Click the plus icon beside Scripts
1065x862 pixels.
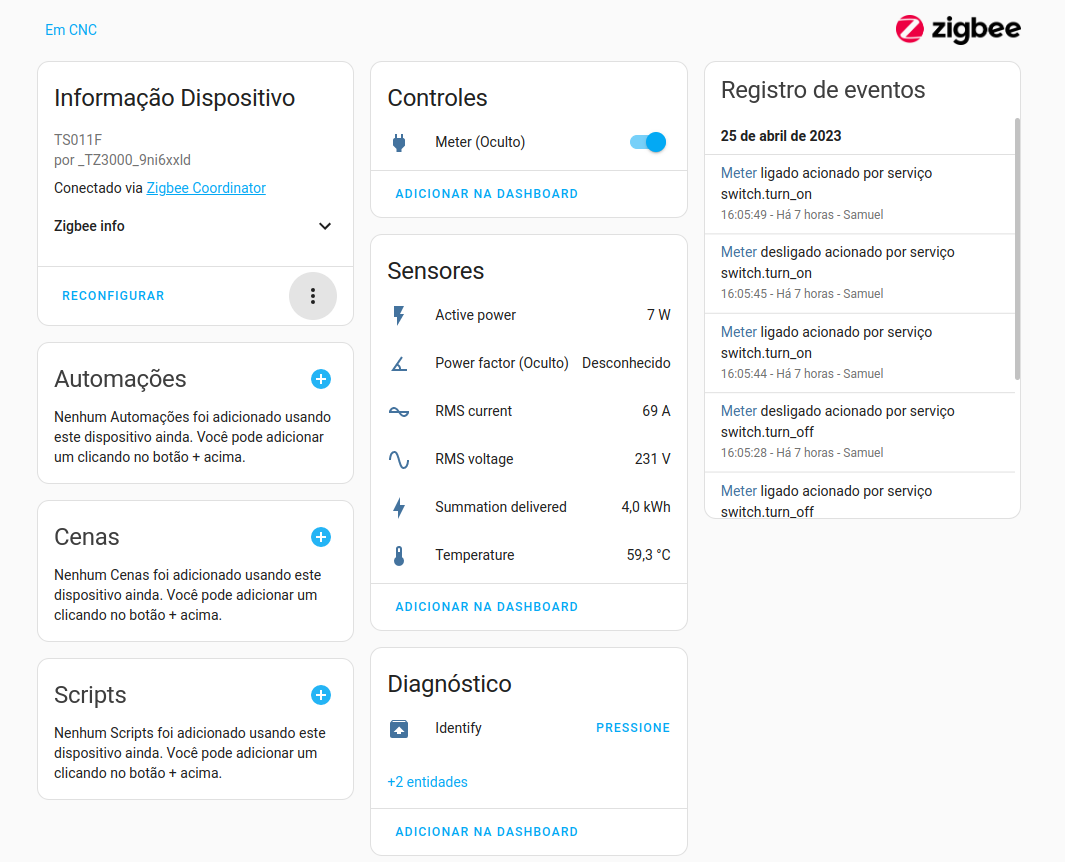coord(321,695)
